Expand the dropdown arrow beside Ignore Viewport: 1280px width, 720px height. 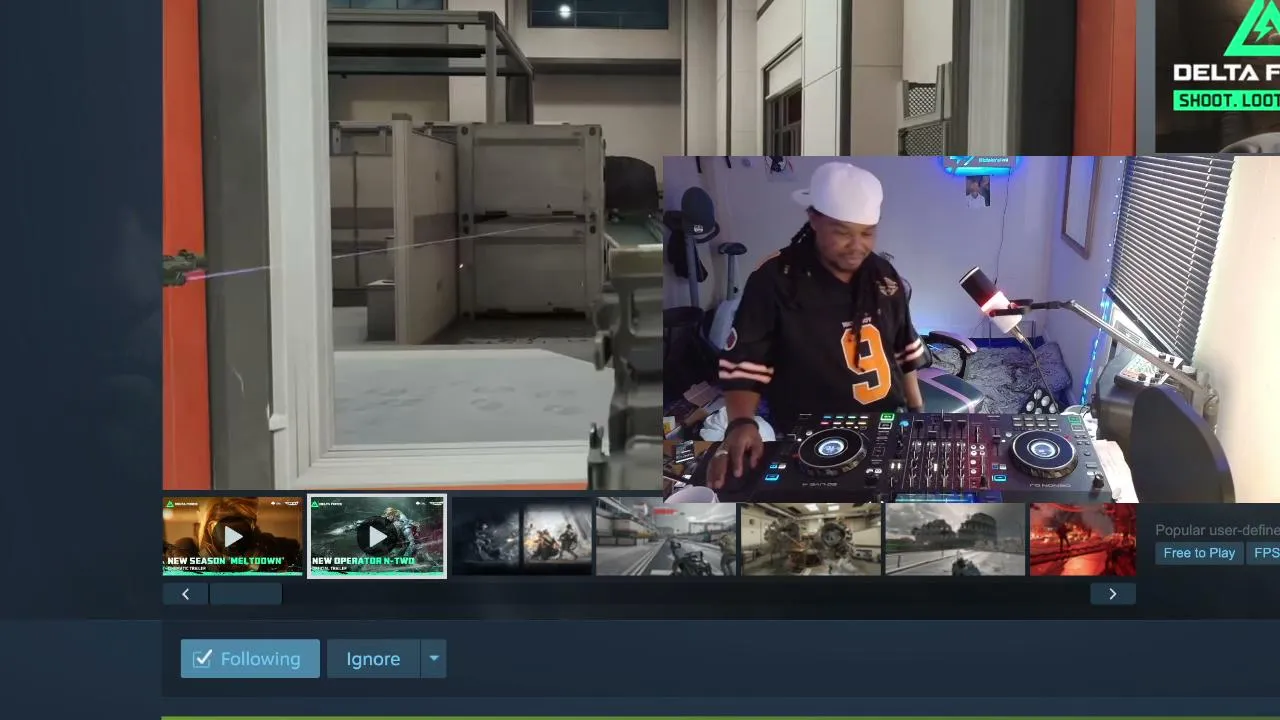click(434, 659)
